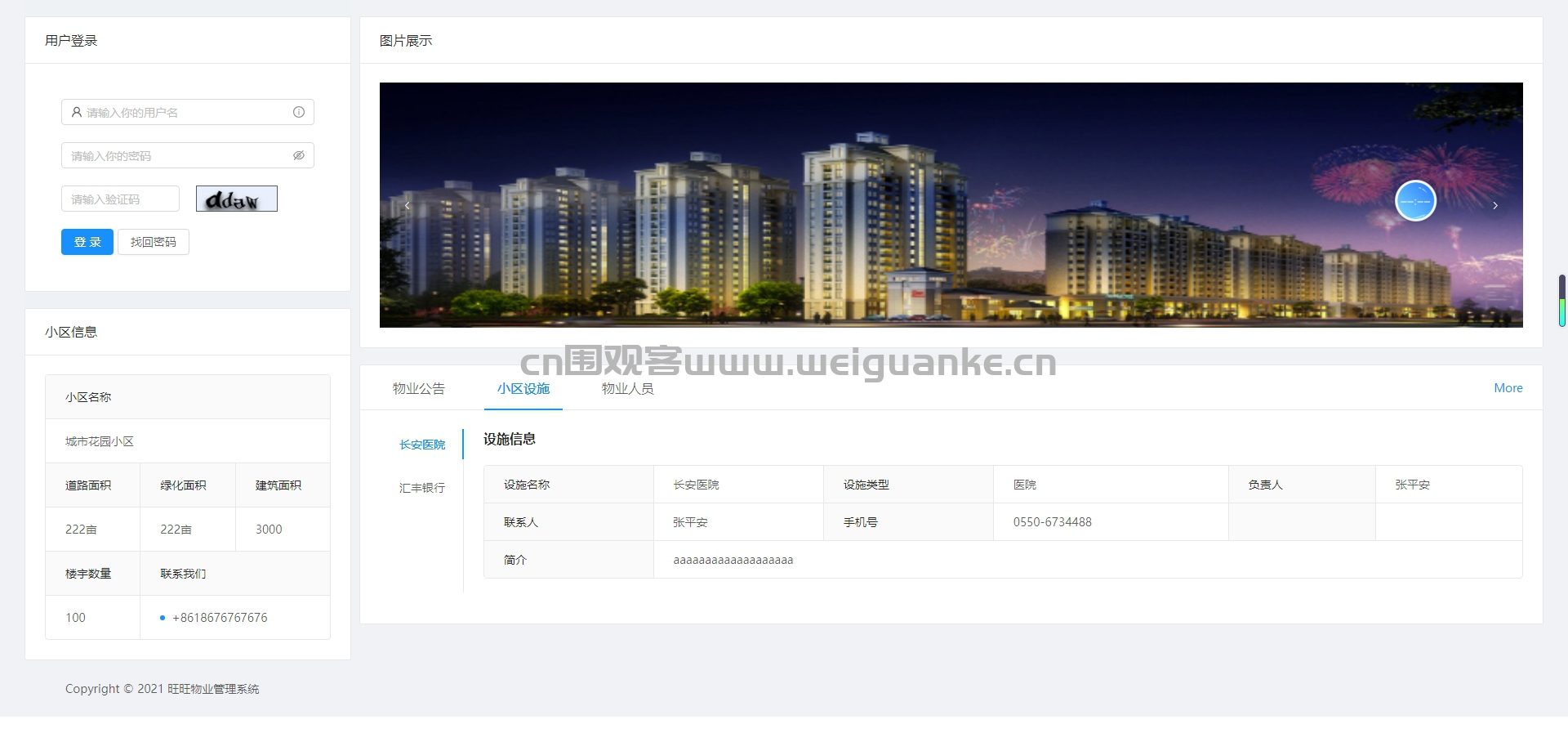Viewport: 1568px width, 751px height.
Task: Click the 用户登录 panel title
Action: point(71,40)
